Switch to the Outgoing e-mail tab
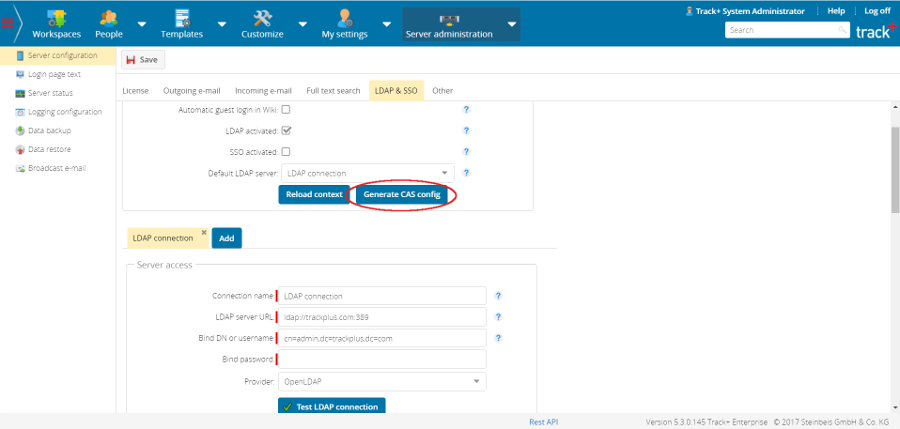This screenshot has height=429, width=900. 192,91
